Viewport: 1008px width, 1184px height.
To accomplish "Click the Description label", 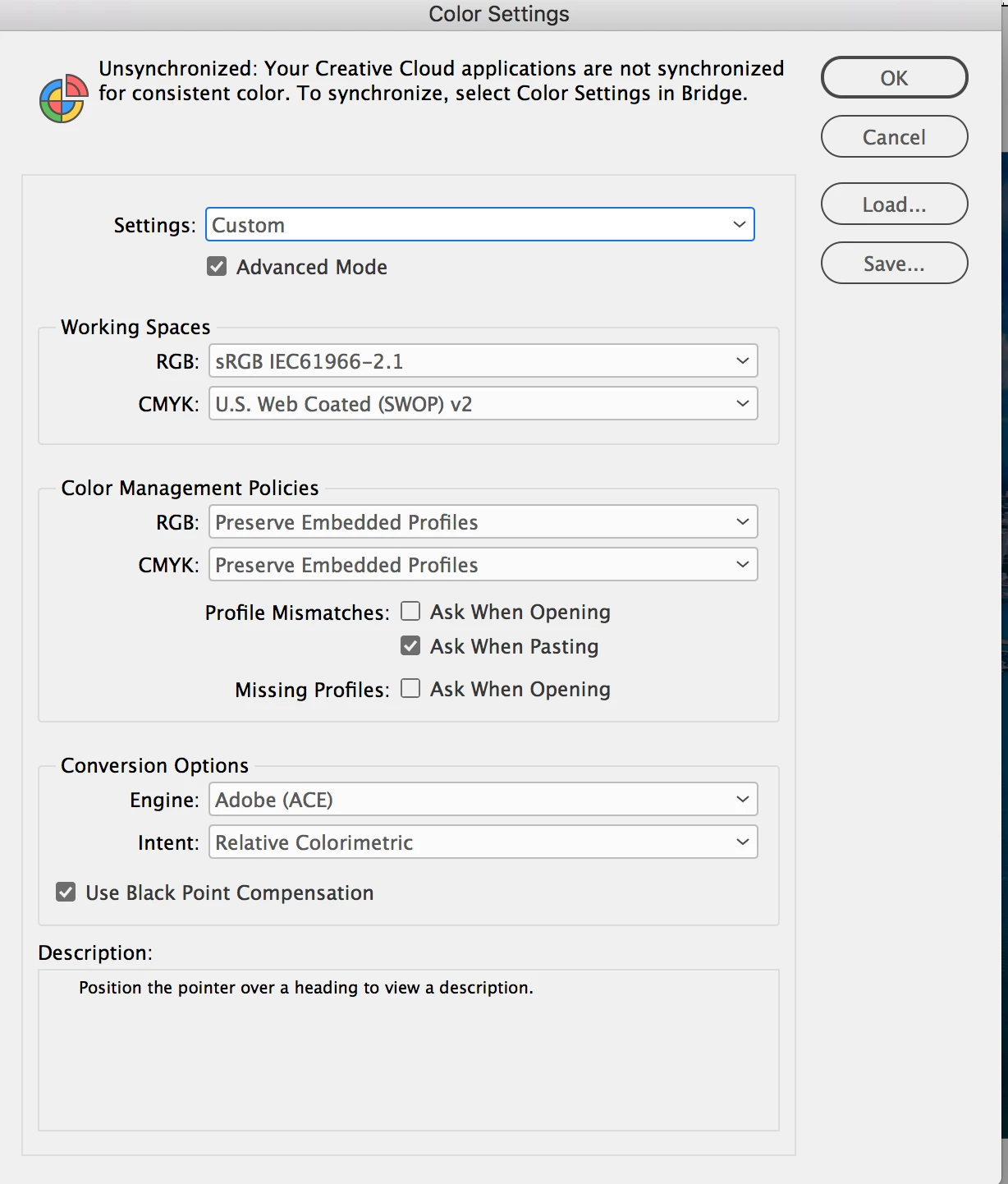I will coord(95,952).
